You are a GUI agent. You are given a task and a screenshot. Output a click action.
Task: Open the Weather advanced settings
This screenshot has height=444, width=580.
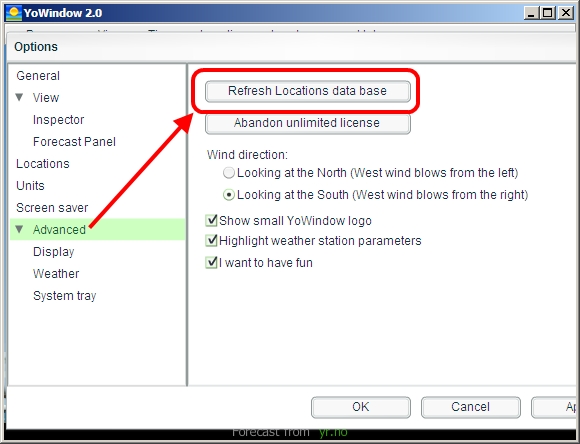(56, 274)
